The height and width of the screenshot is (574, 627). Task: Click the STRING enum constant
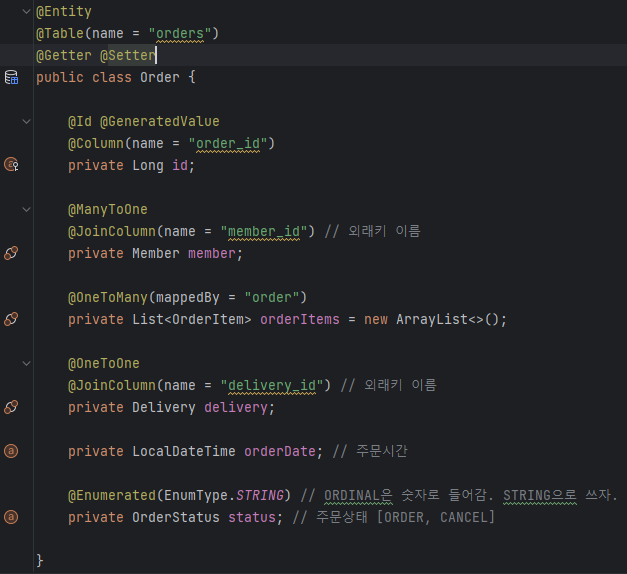click(260, 495)
